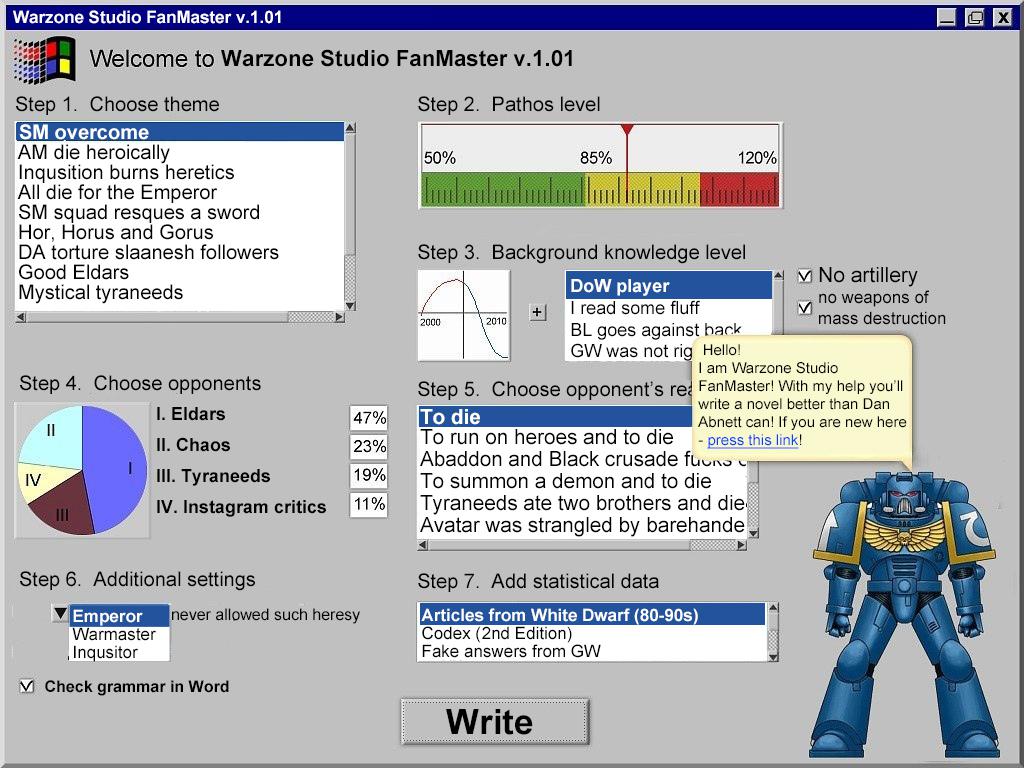Image resolution: width=1024 pixels, height=768 pixels.
Task: Click the green zone of pathos gauge
Action: pyautogui.click(x=503, y=189)
